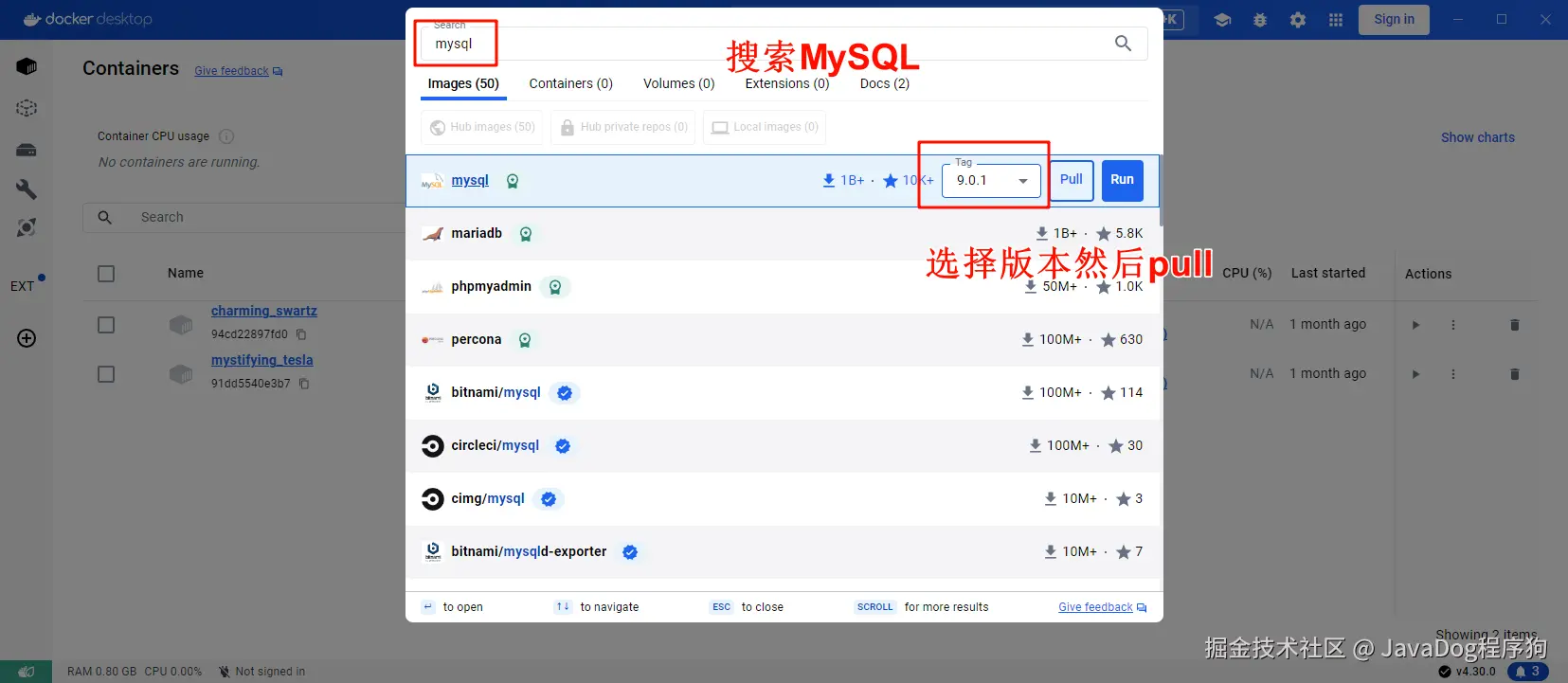Open the mysql image link

click(470, 181)
